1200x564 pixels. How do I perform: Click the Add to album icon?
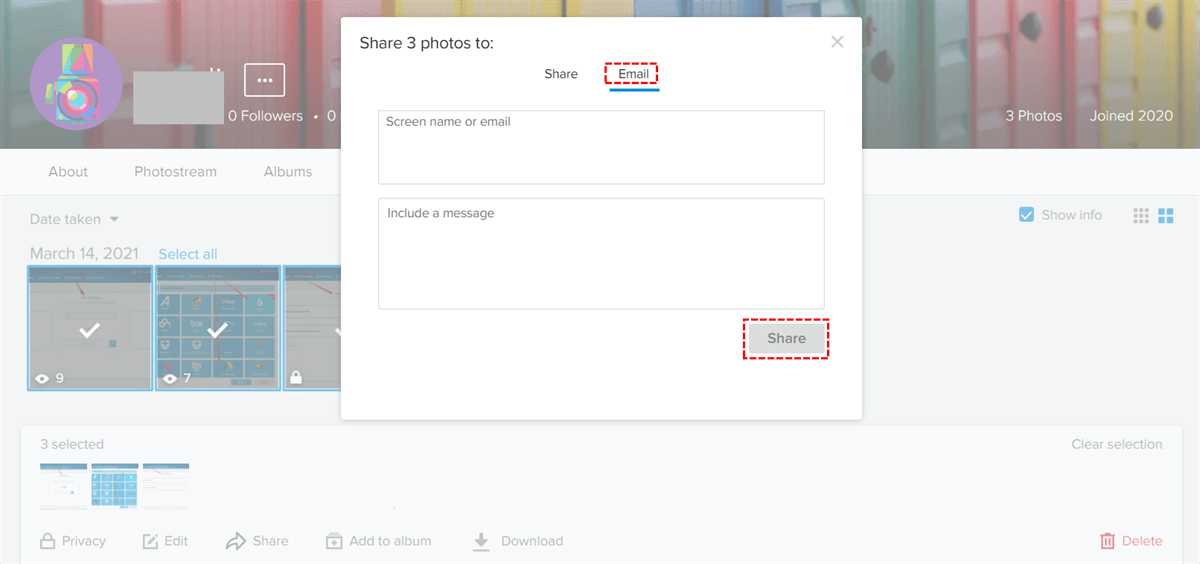coord(334,541)
